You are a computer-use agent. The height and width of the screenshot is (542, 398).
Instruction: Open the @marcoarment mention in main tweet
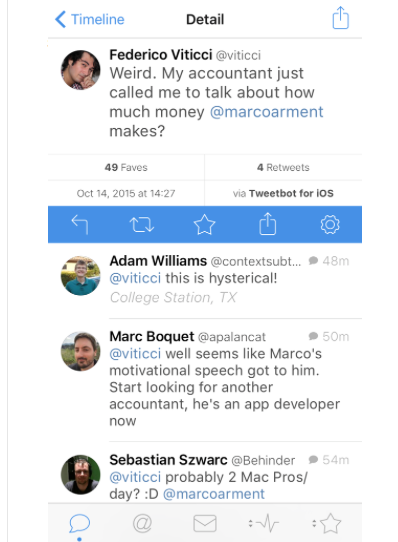point(266,112)
